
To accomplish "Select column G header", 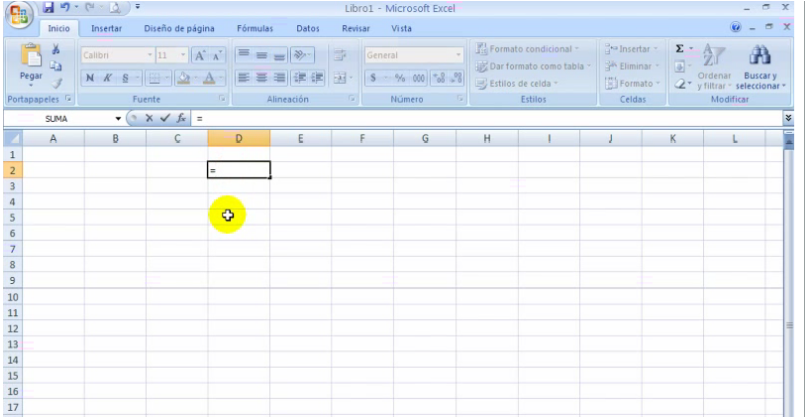I will tap(424, 139).
